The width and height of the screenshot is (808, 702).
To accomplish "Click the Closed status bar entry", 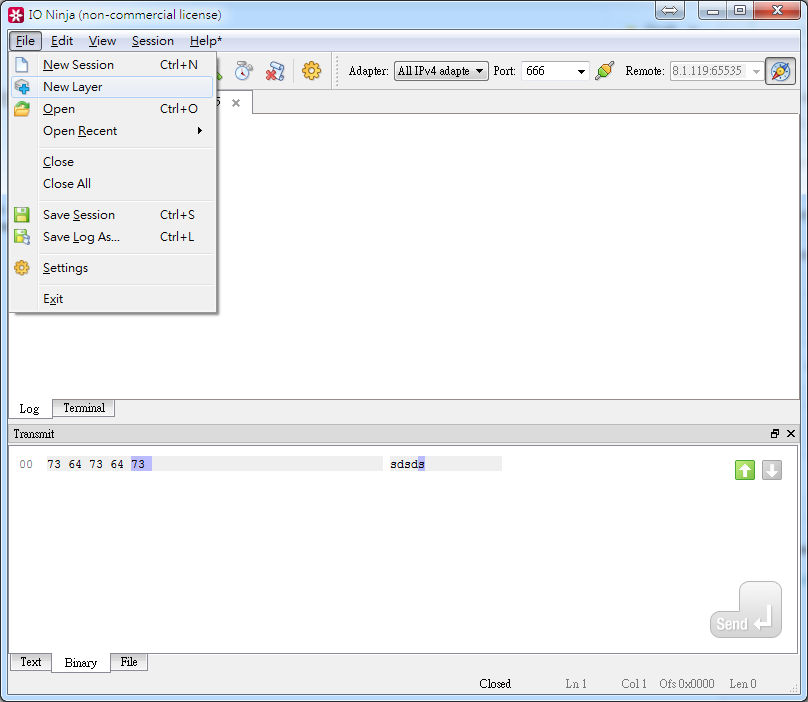I will pyautogui.click(x=495, y=683).
